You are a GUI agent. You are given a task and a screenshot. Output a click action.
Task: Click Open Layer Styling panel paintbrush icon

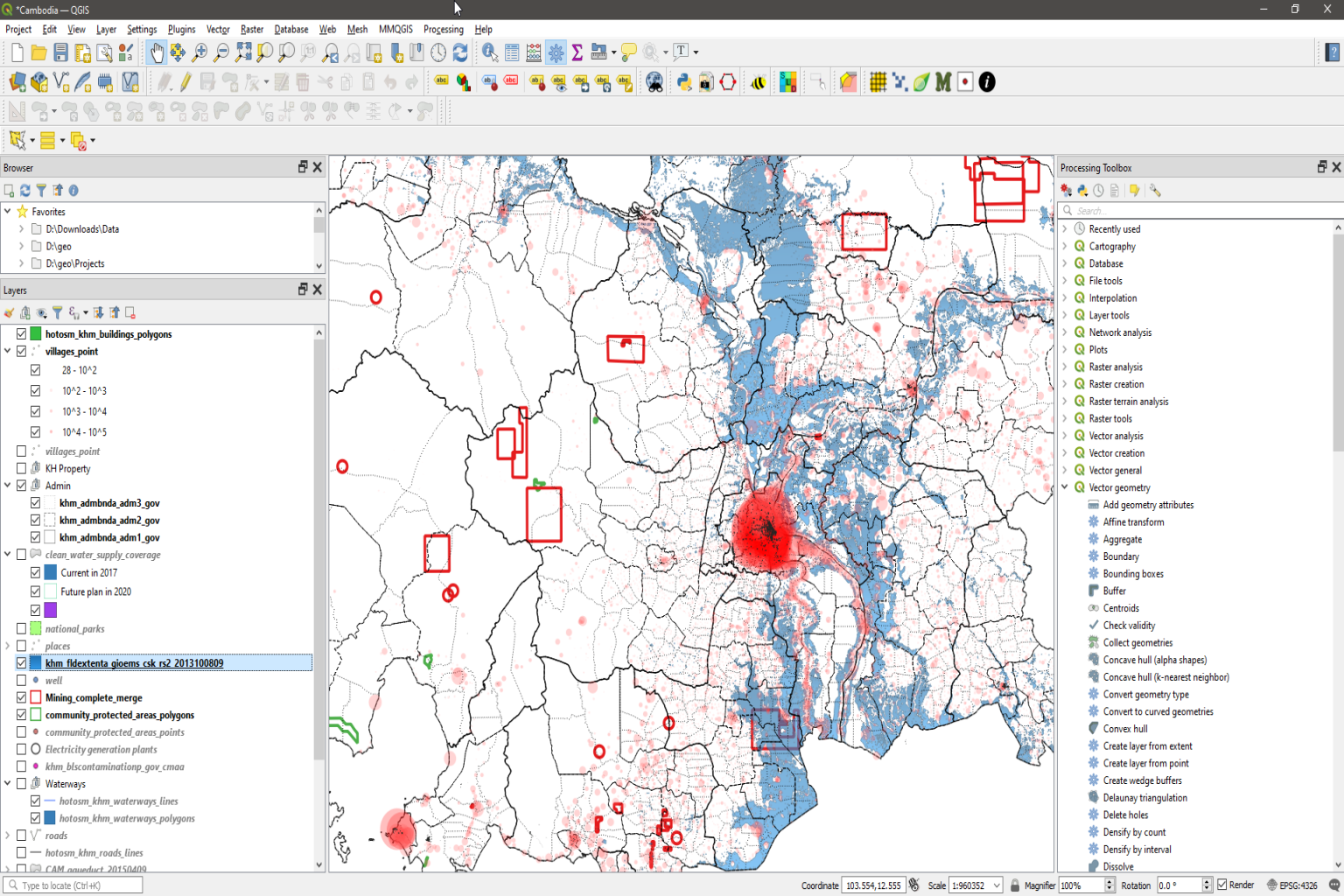pos(9,313)
